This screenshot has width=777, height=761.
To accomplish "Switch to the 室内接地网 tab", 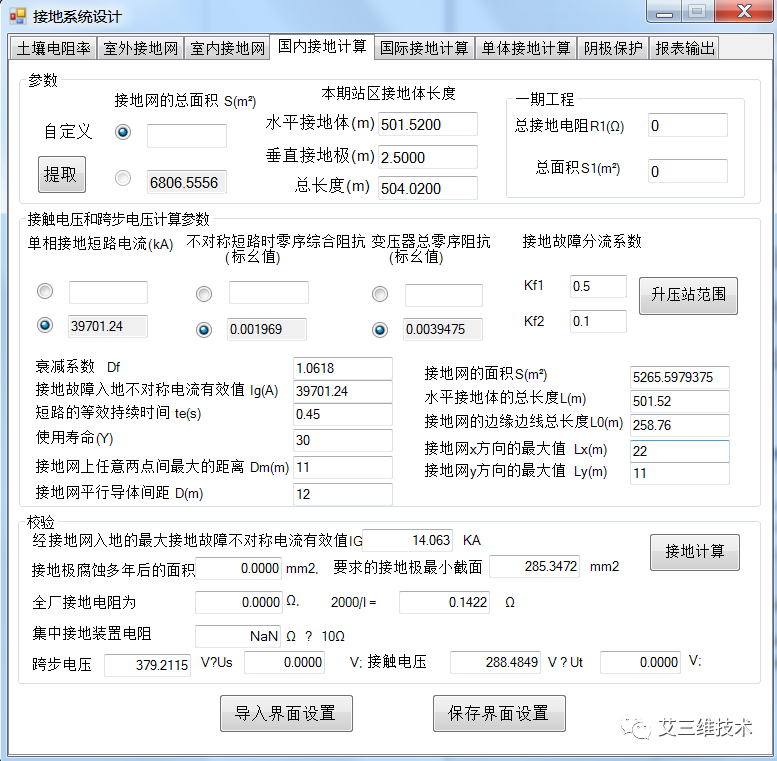I will pyautogui.click(x=227, y=48).
